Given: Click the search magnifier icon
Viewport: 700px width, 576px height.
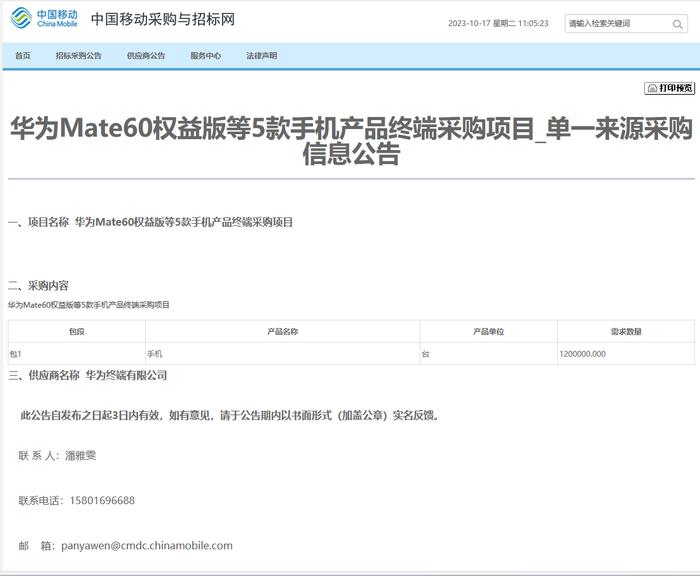Looking at the screenshot, I should [677, 24].
